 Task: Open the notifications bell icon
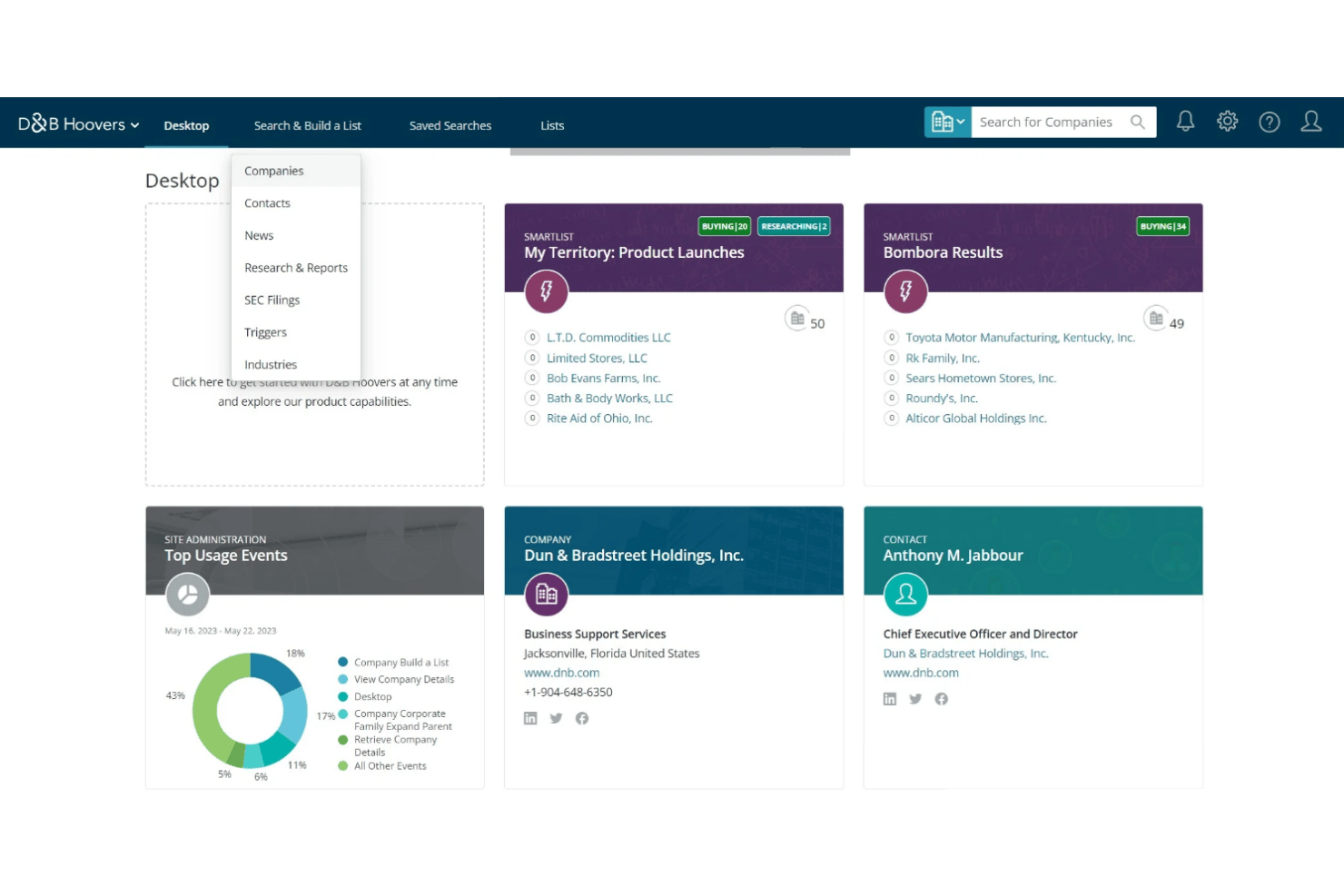pyautogui.click(x=1185, y=122)
